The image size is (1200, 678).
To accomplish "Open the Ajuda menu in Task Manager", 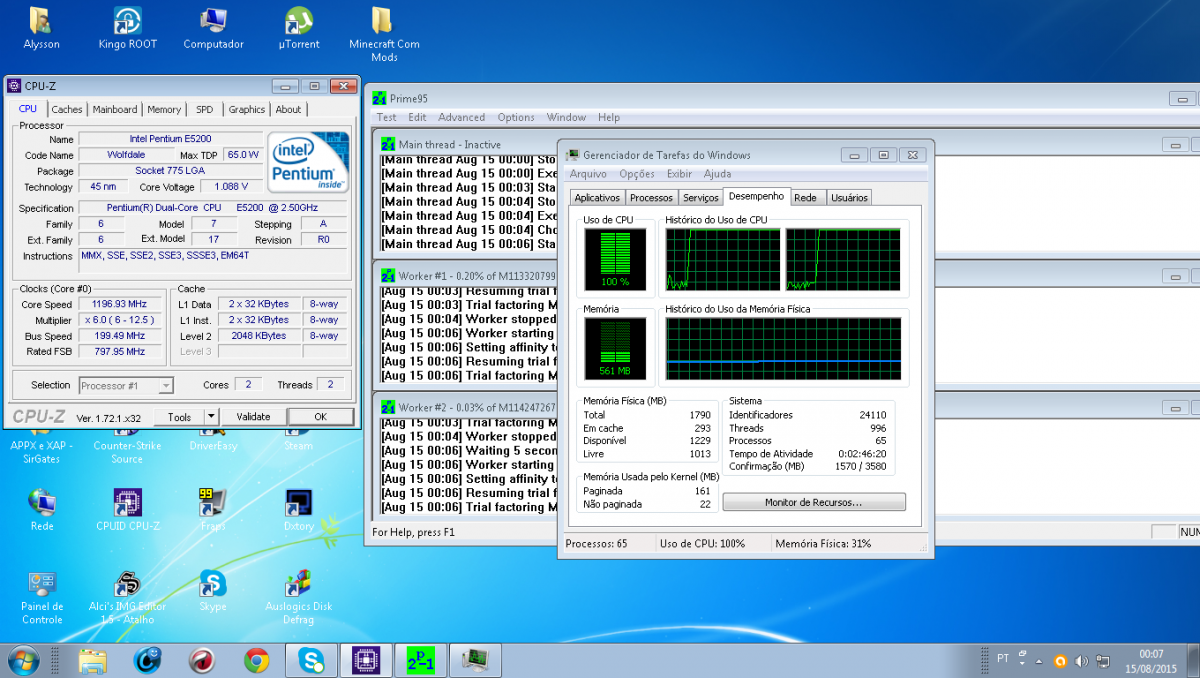I will (717, 174).
